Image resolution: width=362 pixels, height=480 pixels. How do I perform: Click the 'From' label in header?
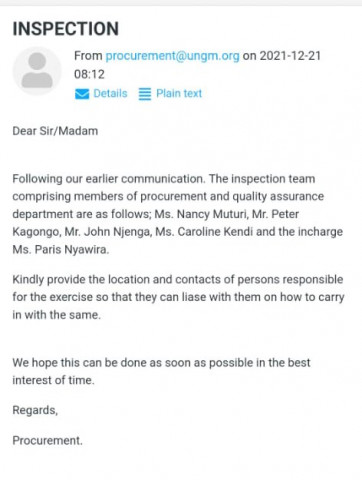[x=88, y=56]
